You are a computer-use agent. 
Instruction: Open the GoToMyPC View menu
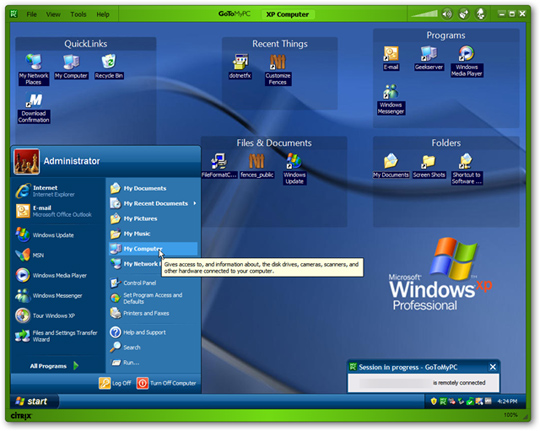click(53, 14)
